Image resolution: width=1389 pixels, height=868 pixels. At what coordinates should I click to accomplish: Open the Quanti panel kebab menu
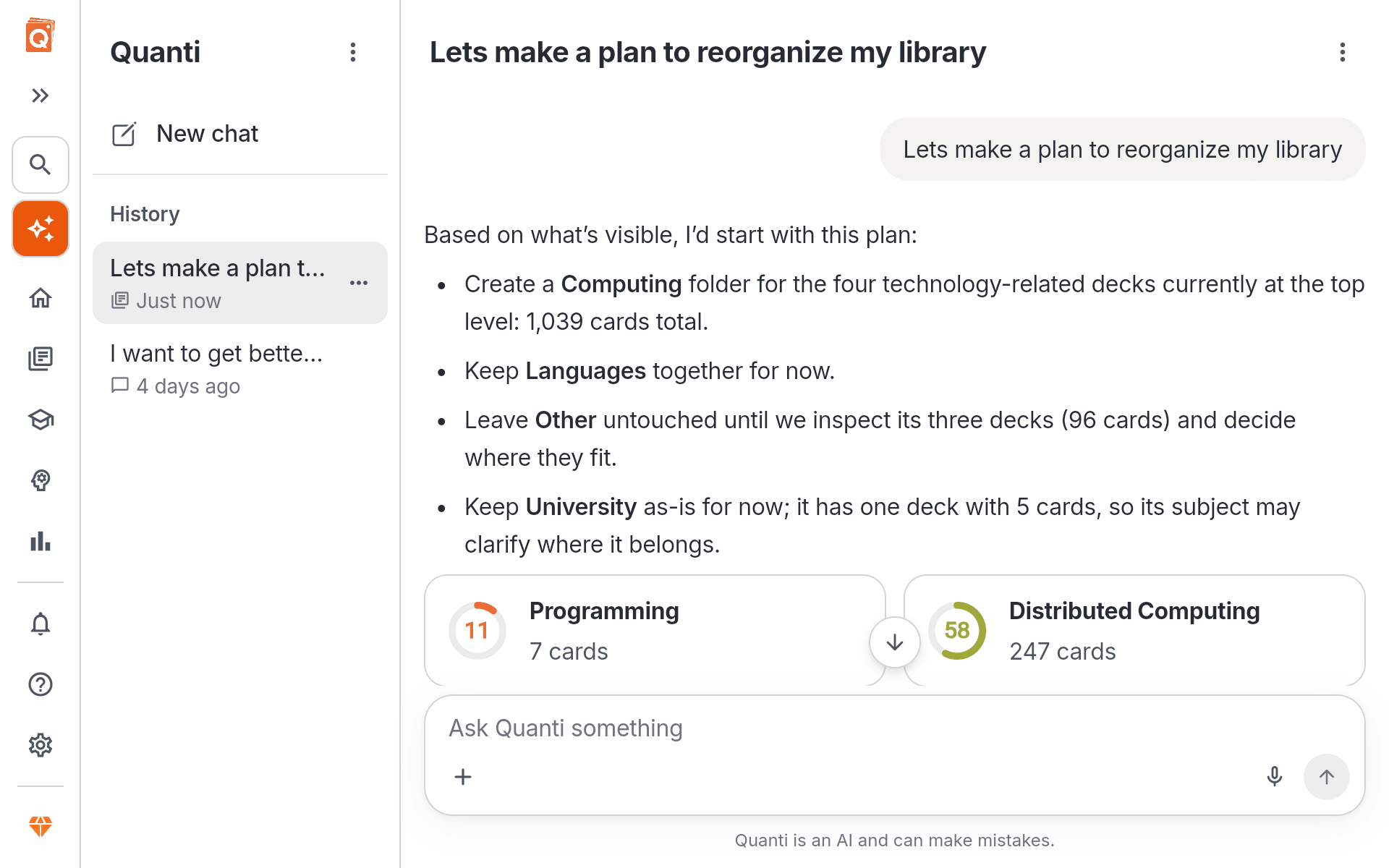coord(353,52)
